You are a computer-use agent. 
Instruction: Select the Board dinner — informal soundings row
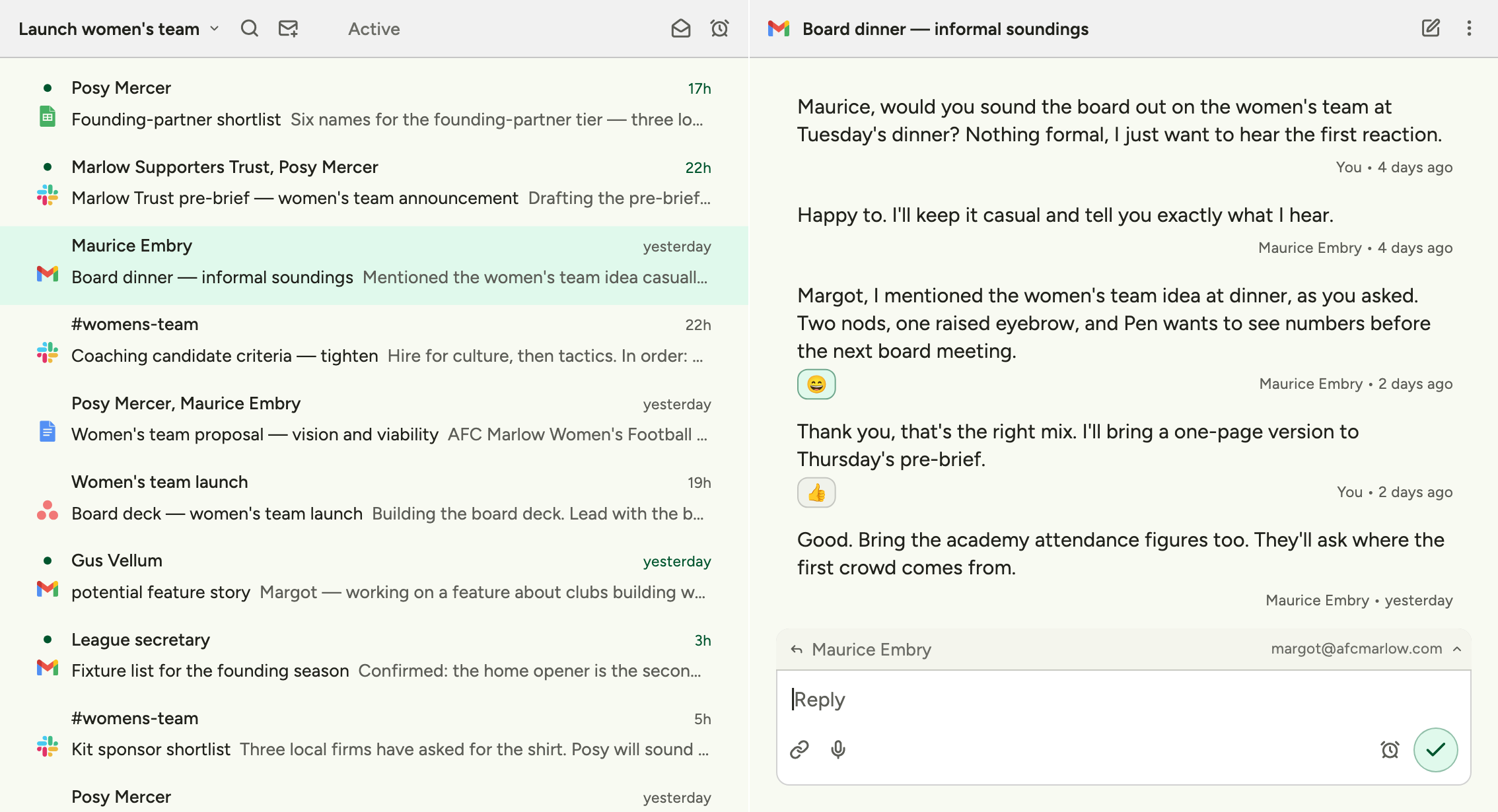click(x=374, y=265)
